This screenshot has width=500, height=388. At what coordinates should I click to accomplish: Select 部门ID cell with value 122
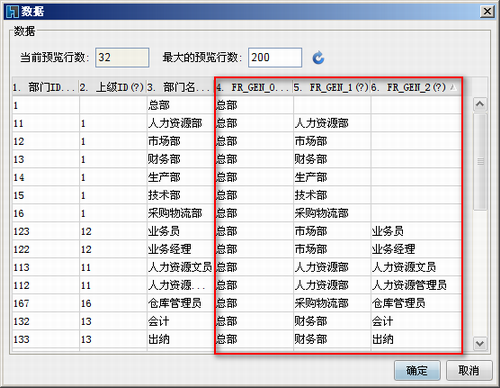tap(46, 250)
